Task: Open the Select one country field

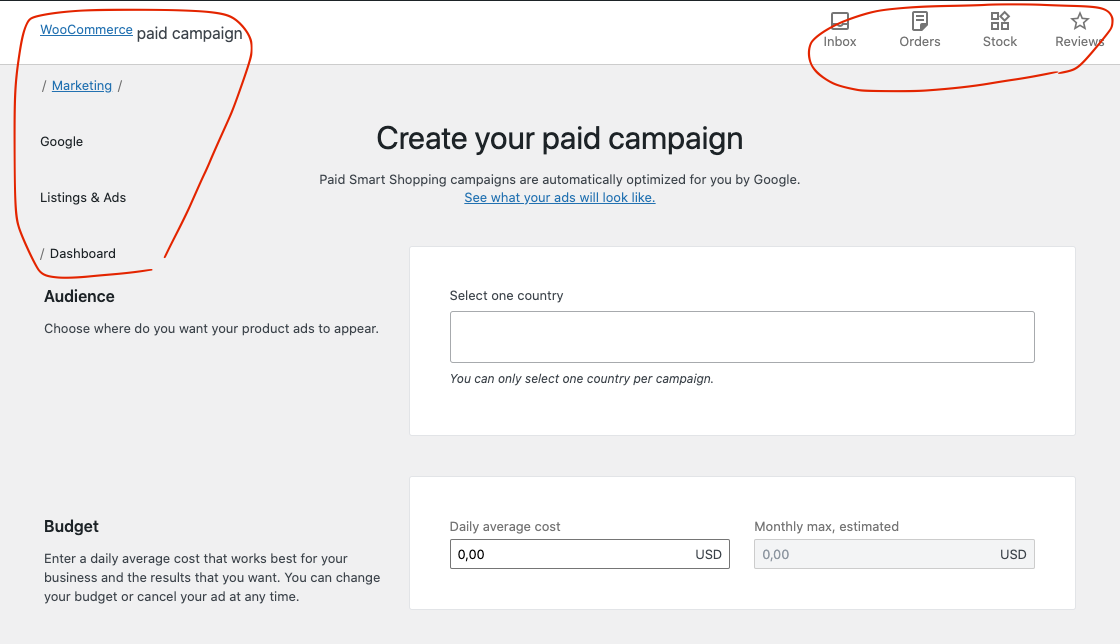Action: click(742, 337)
